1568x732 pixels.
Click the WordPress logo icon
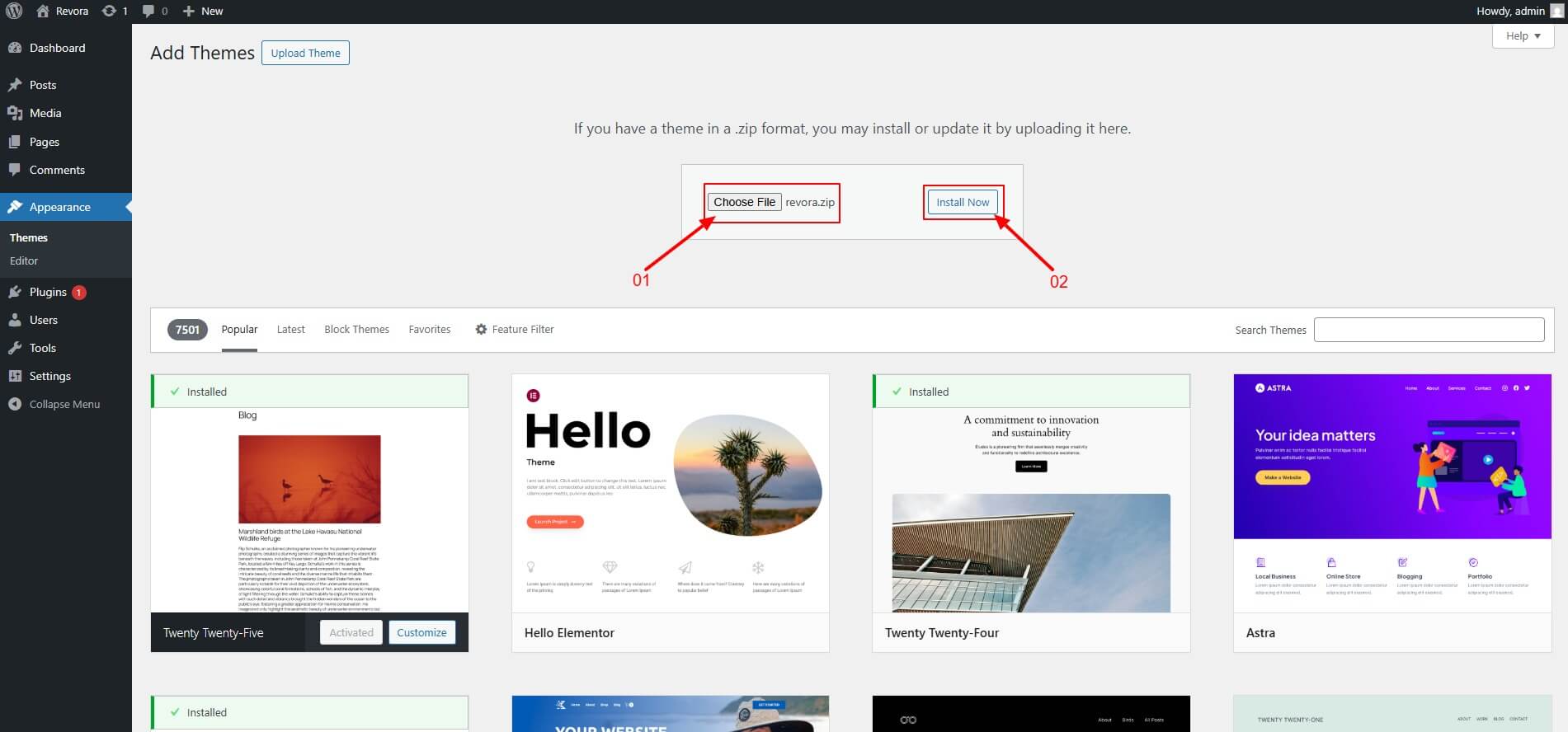pyautogui.click(x=14, y=11)
